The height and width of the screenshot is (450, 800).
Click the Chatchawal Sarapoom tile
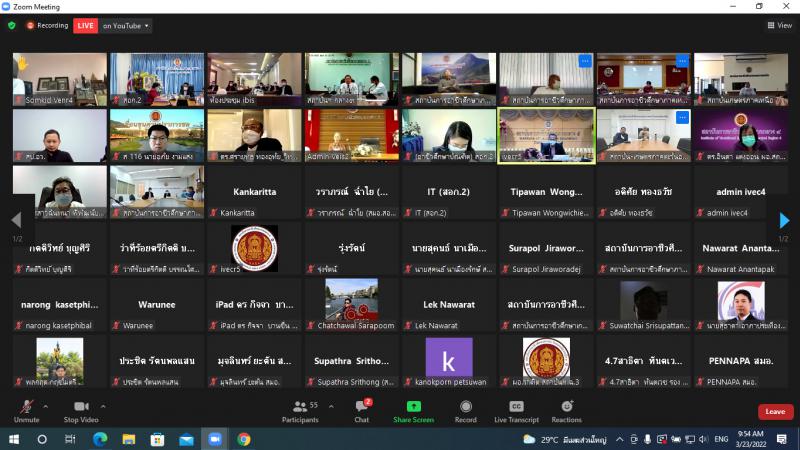352,305
